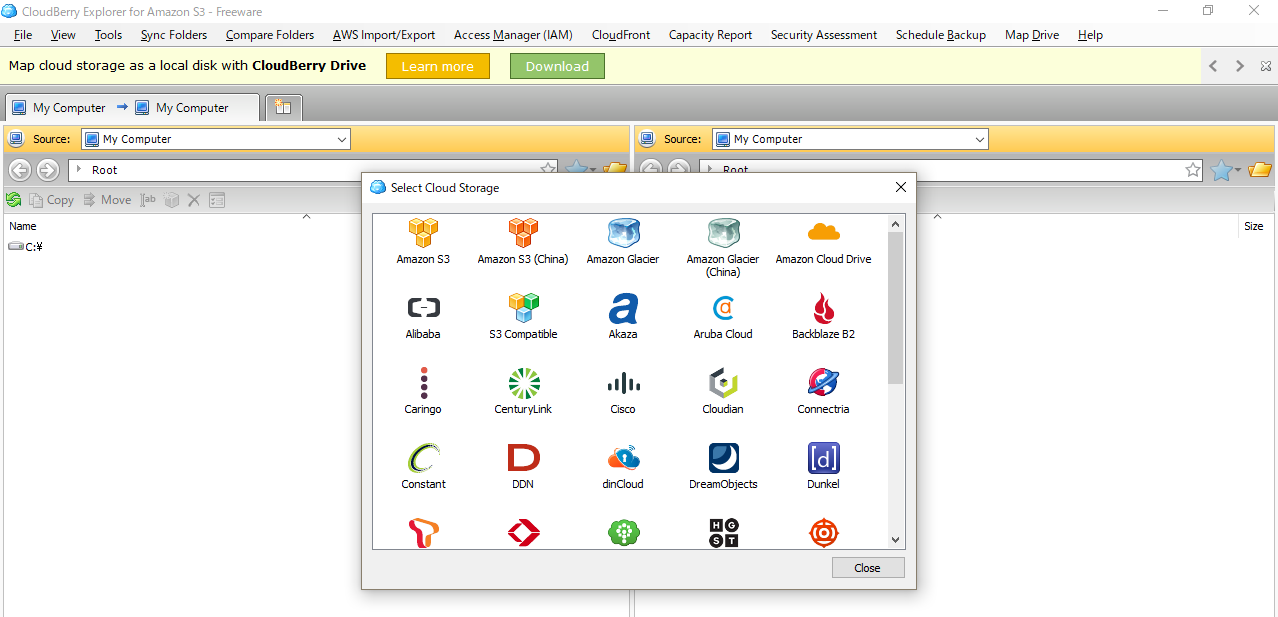Open the Tools menu
The height and width of the screenshot is (617, 1278).
(x=108, y=34)
